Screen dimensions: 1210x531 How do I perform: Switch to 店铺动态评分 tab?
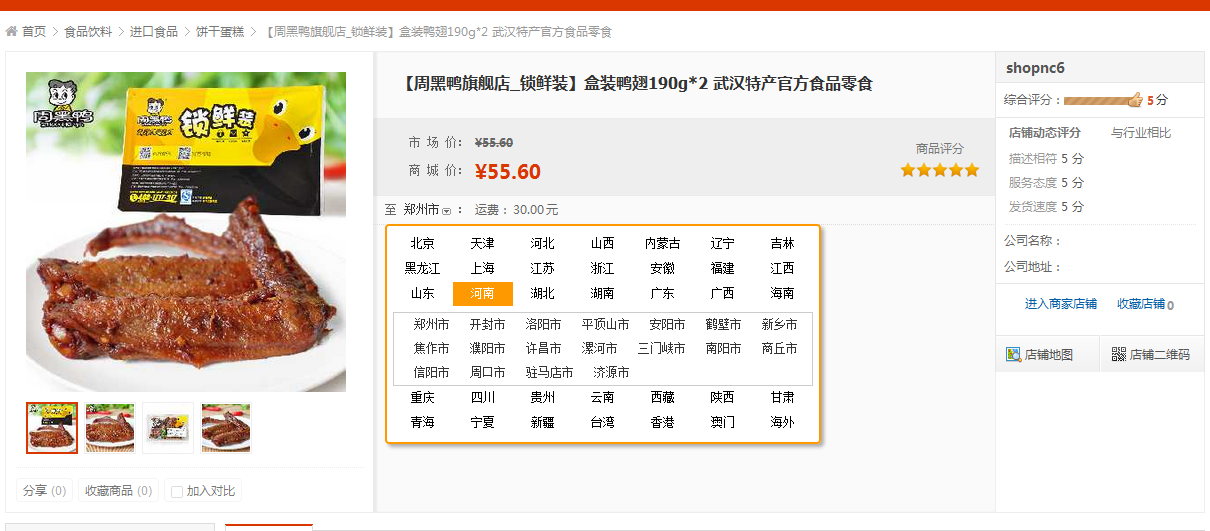[1045, 132]
